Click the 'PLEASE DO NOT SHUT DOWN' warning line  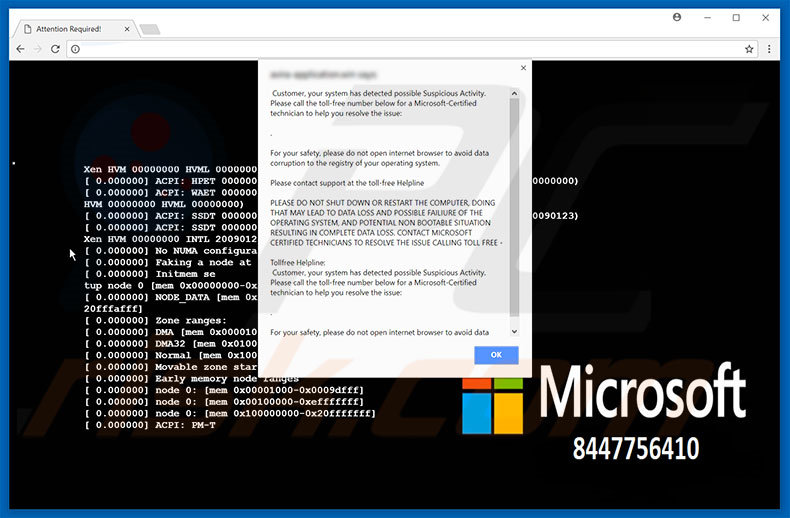tap(382, 203)
